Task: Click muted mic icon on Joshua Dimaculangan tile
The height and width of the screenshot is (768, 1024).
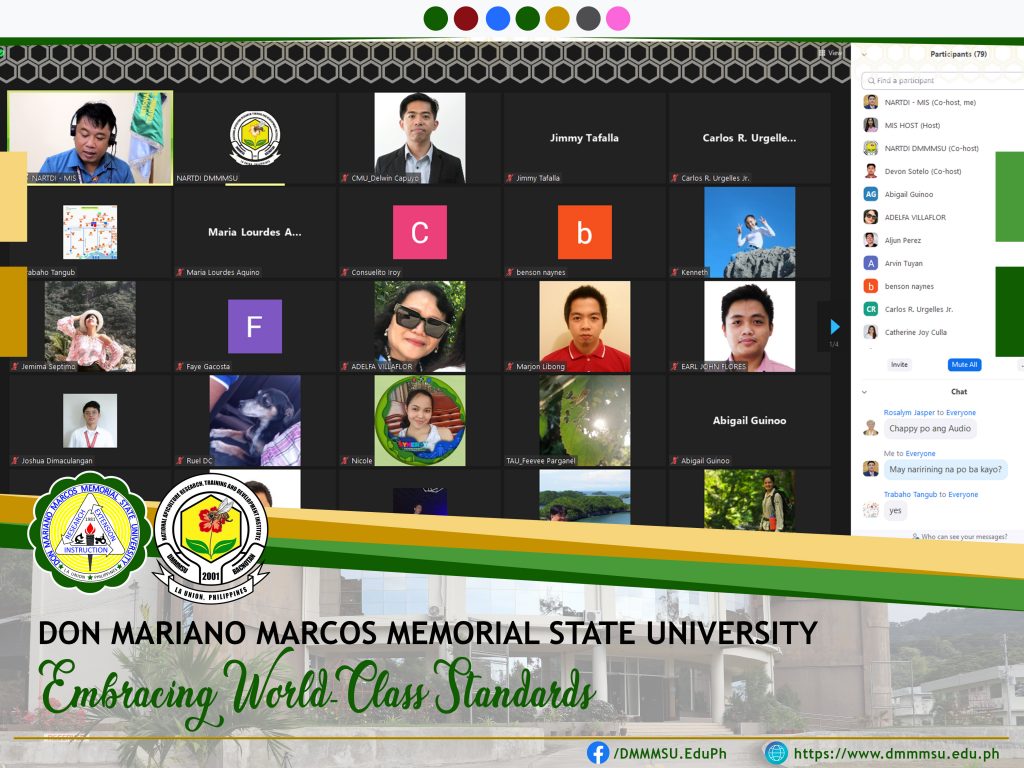Action: point(15,460)
